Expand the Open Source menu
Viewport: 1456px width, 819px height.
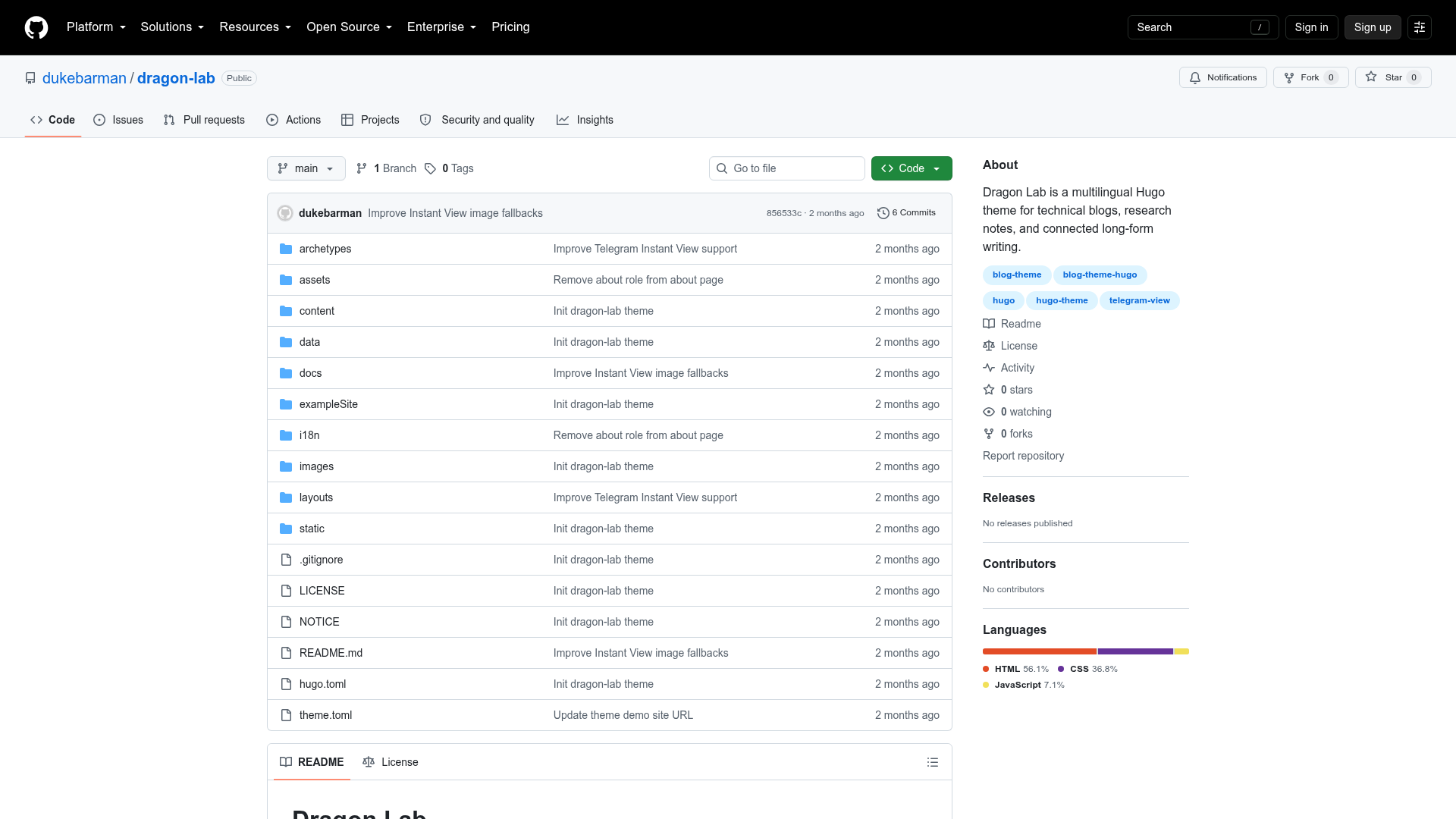click(349, 27)
